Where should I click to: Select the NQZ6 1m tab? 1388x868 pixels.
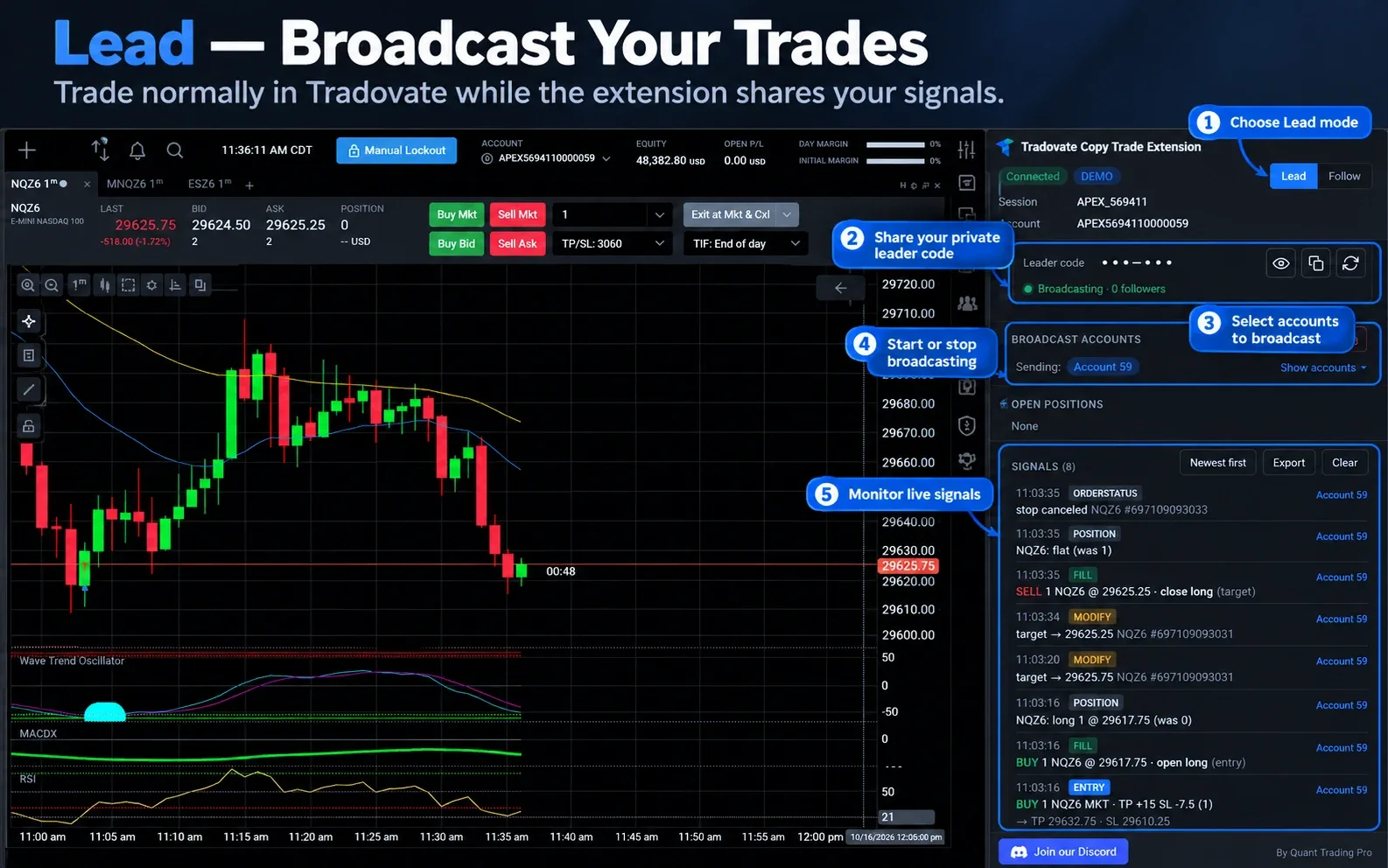click(x=39, y=184)
